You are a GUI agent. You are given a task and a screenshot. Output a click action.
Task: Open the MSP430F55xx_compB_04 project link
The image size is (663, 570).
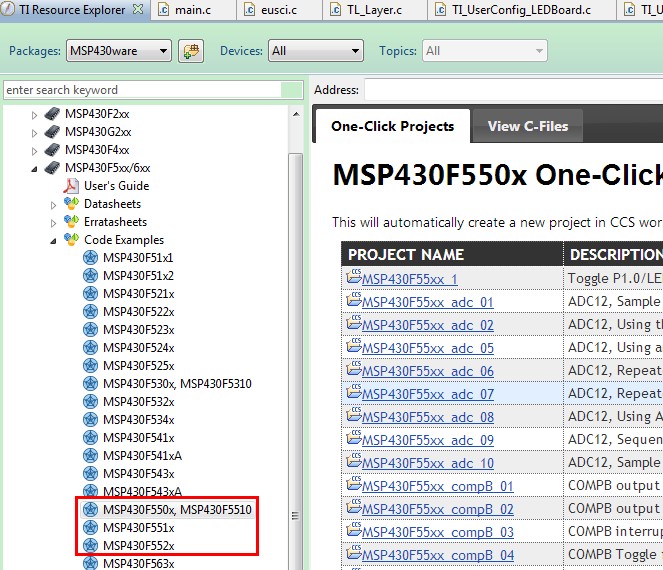[438, 555]
